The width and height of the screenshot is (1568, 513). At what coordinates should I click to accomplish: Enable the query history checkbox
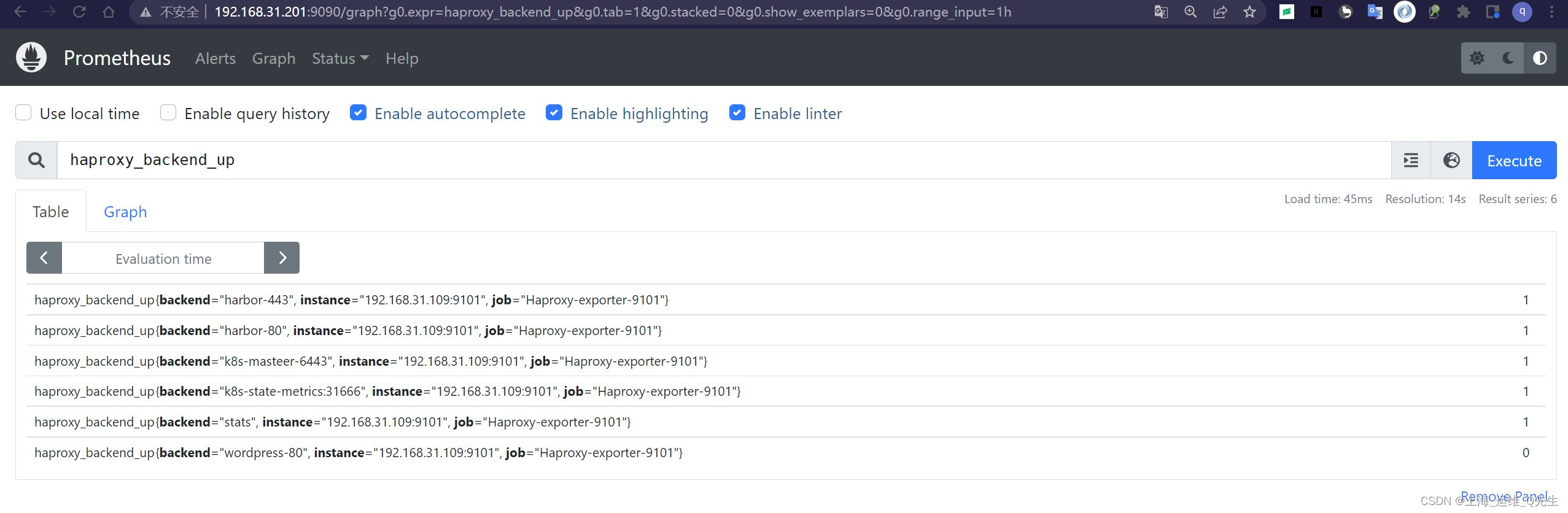pos(168,113)
